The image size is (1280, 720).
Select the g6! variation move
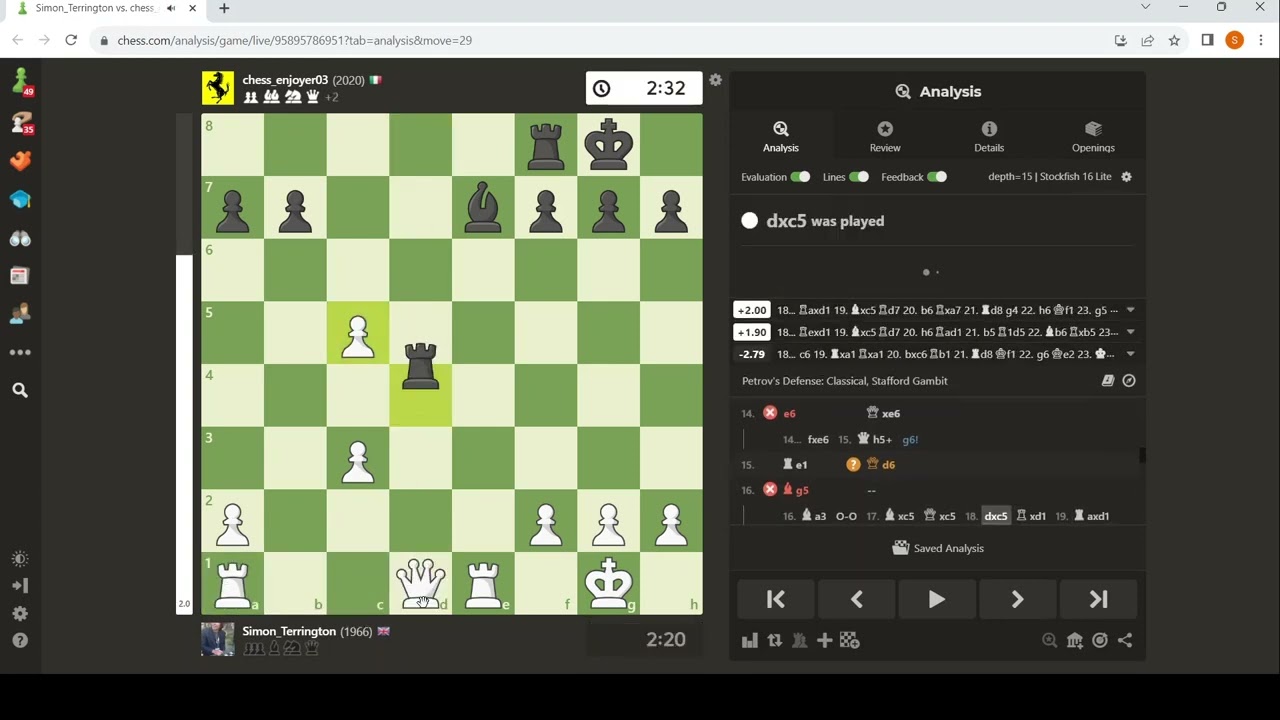coord(910,439)
